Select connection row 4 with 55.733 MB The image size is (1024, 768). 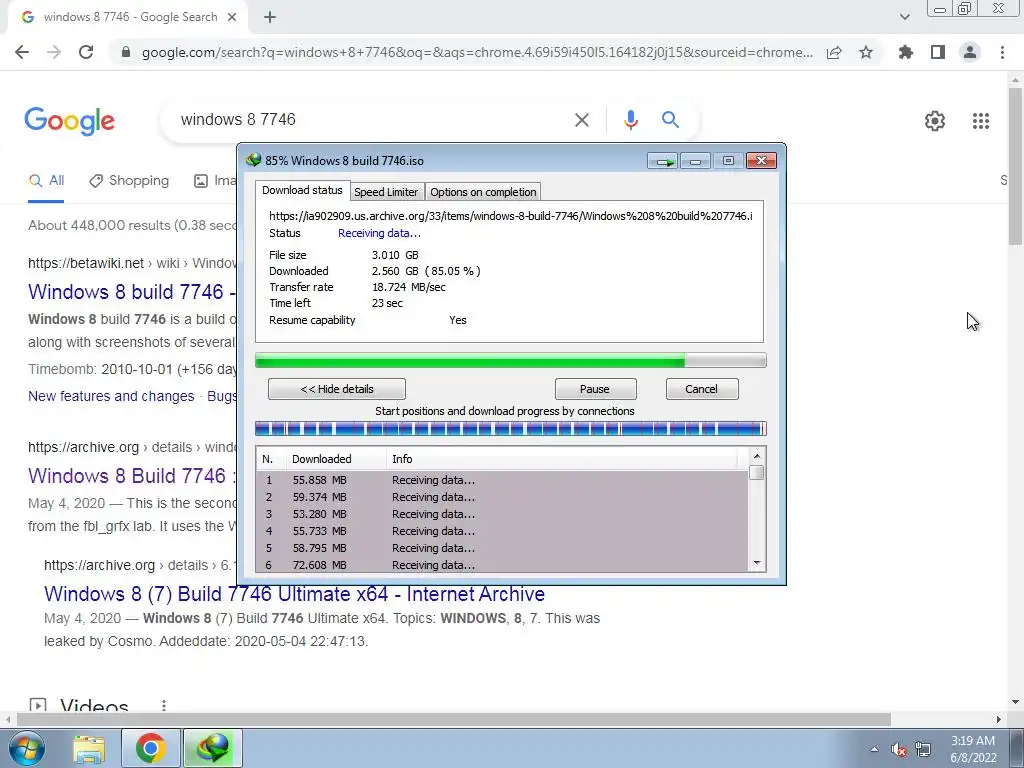click(x=502, y=531)
